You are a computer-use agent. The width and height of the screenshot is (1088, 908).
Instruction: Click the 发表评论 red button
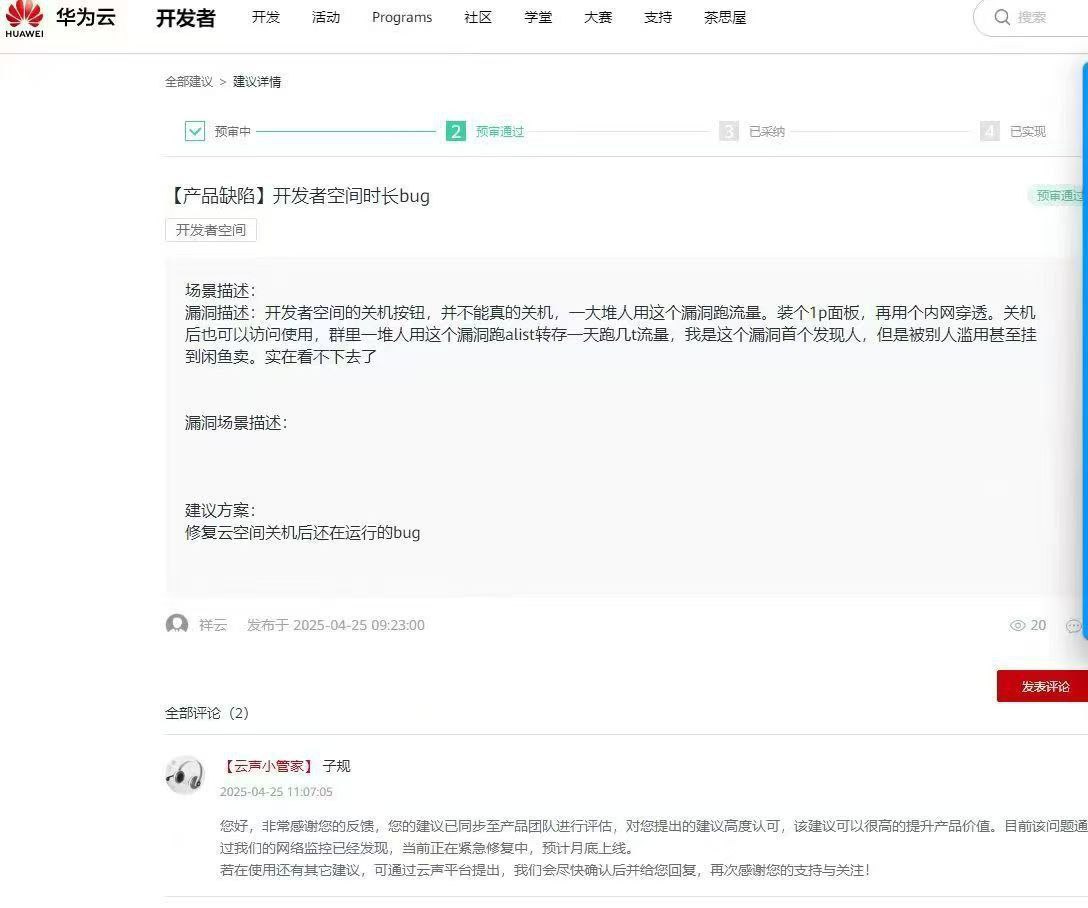[x=1044, y=686]
